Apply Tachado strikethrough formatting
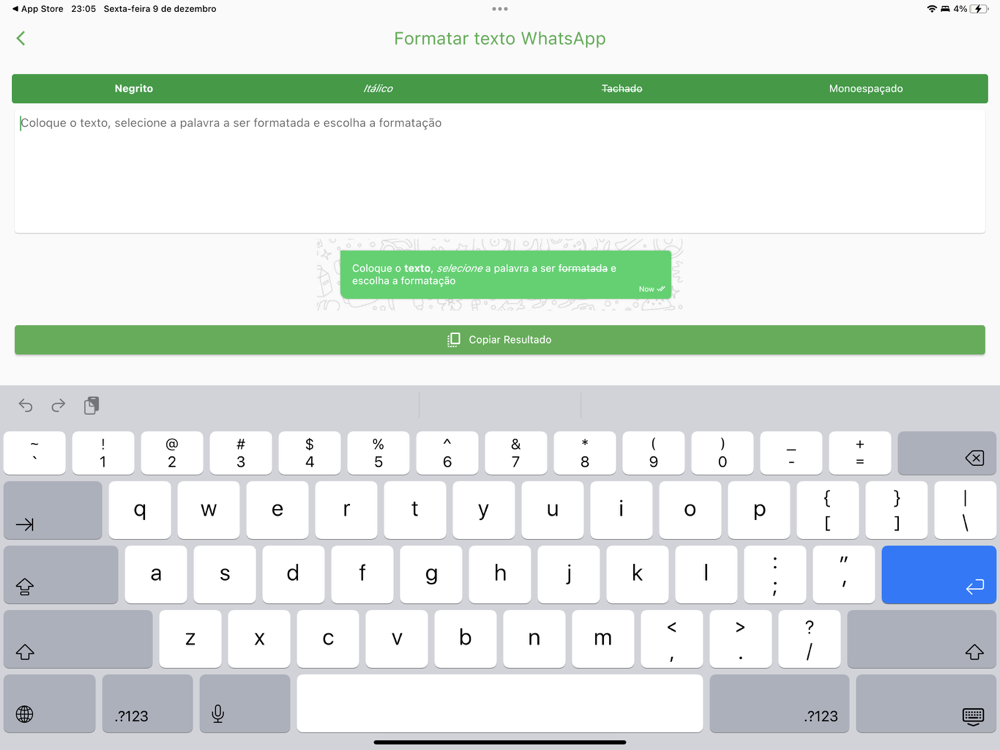The width and height of the screenshot is (1000, 750). 622,89
